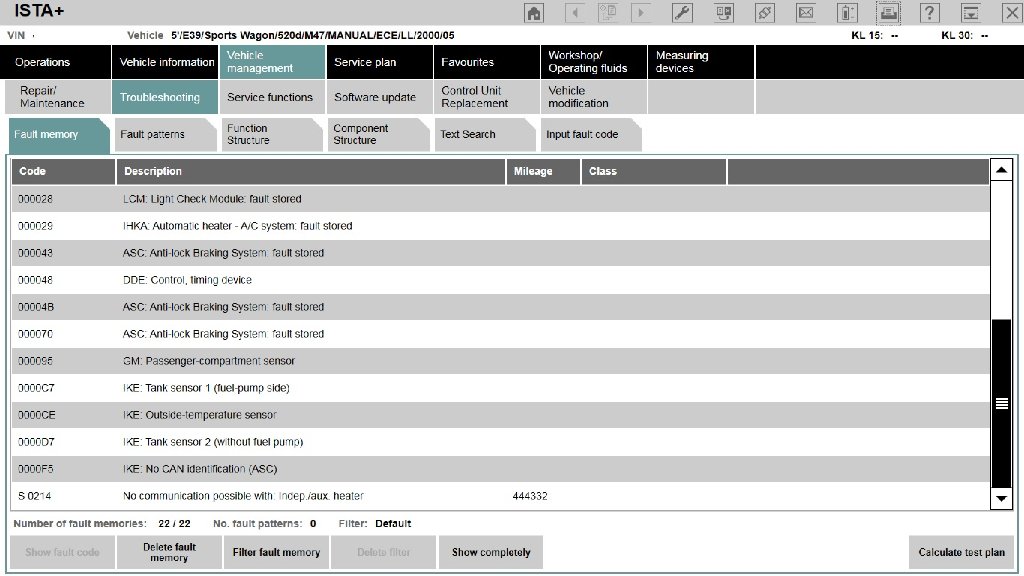Switch to the Function Structure tab

click(x=272, y=135)
